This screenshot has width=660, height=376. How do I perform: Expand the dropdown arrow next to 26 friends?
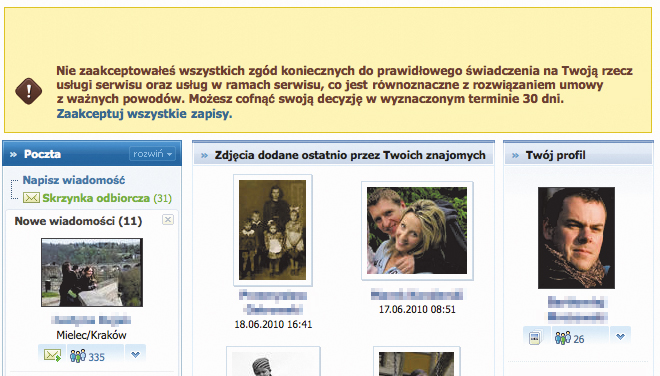pyautogui.click(x=620, y=336)
